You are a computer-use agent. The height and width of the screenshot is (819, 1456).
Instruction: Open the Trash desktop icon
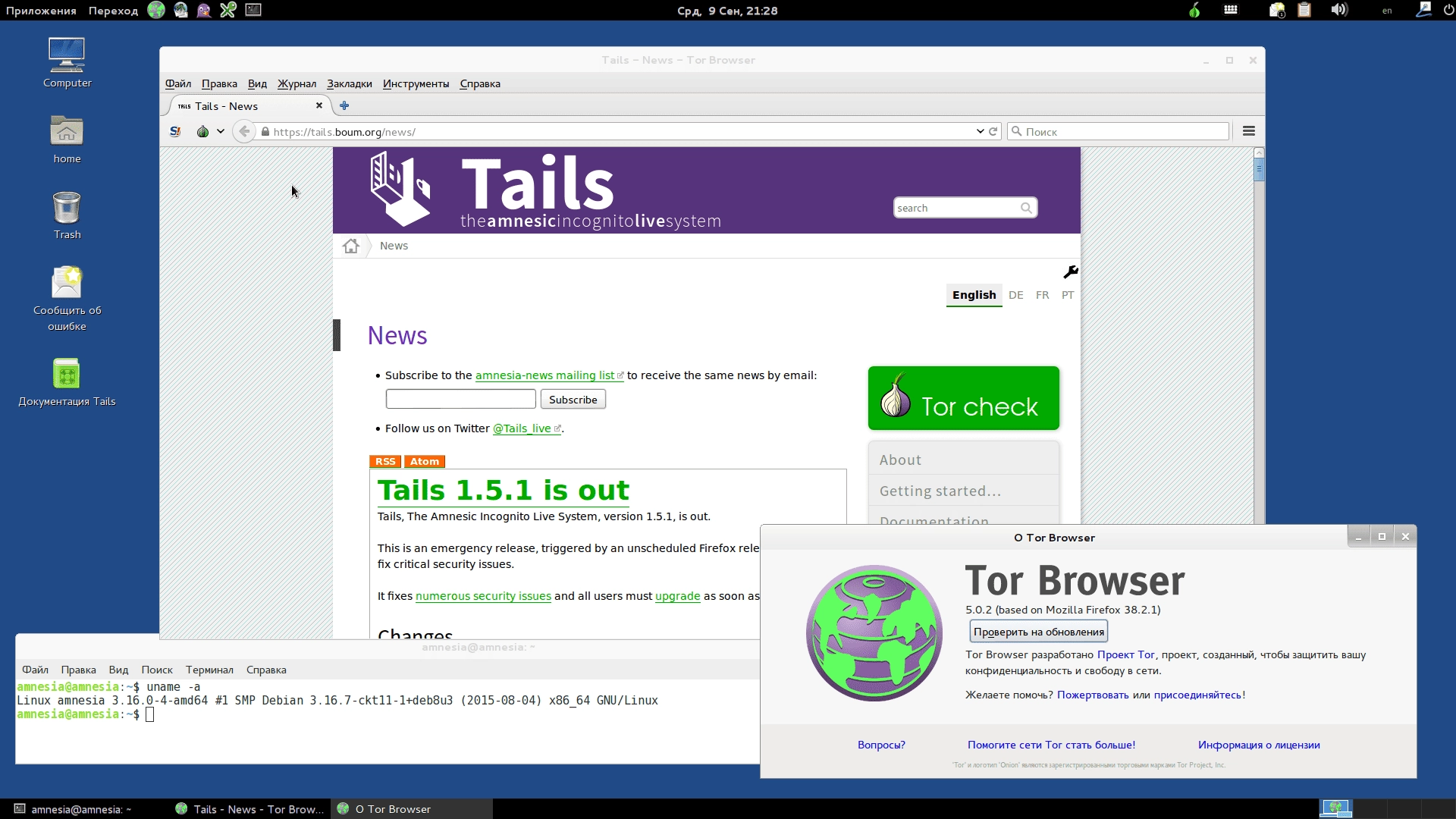click(67, 215)
